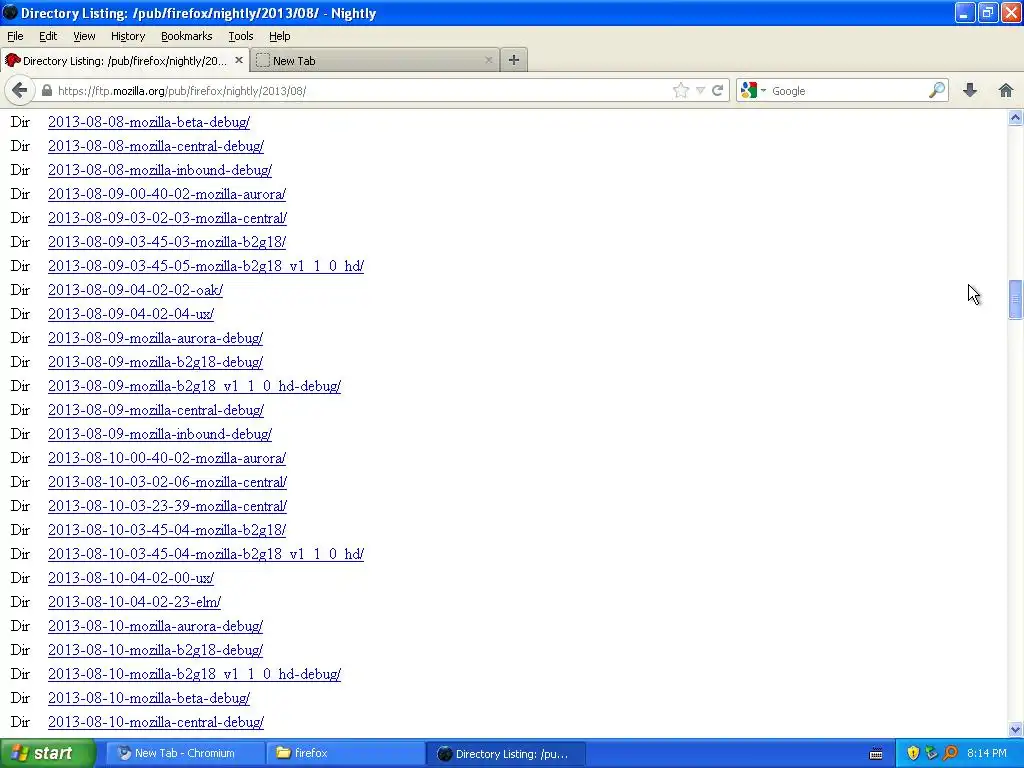Click the padlock site identity icon
This screenshot has width=1024, height=768.
(47, 91)
